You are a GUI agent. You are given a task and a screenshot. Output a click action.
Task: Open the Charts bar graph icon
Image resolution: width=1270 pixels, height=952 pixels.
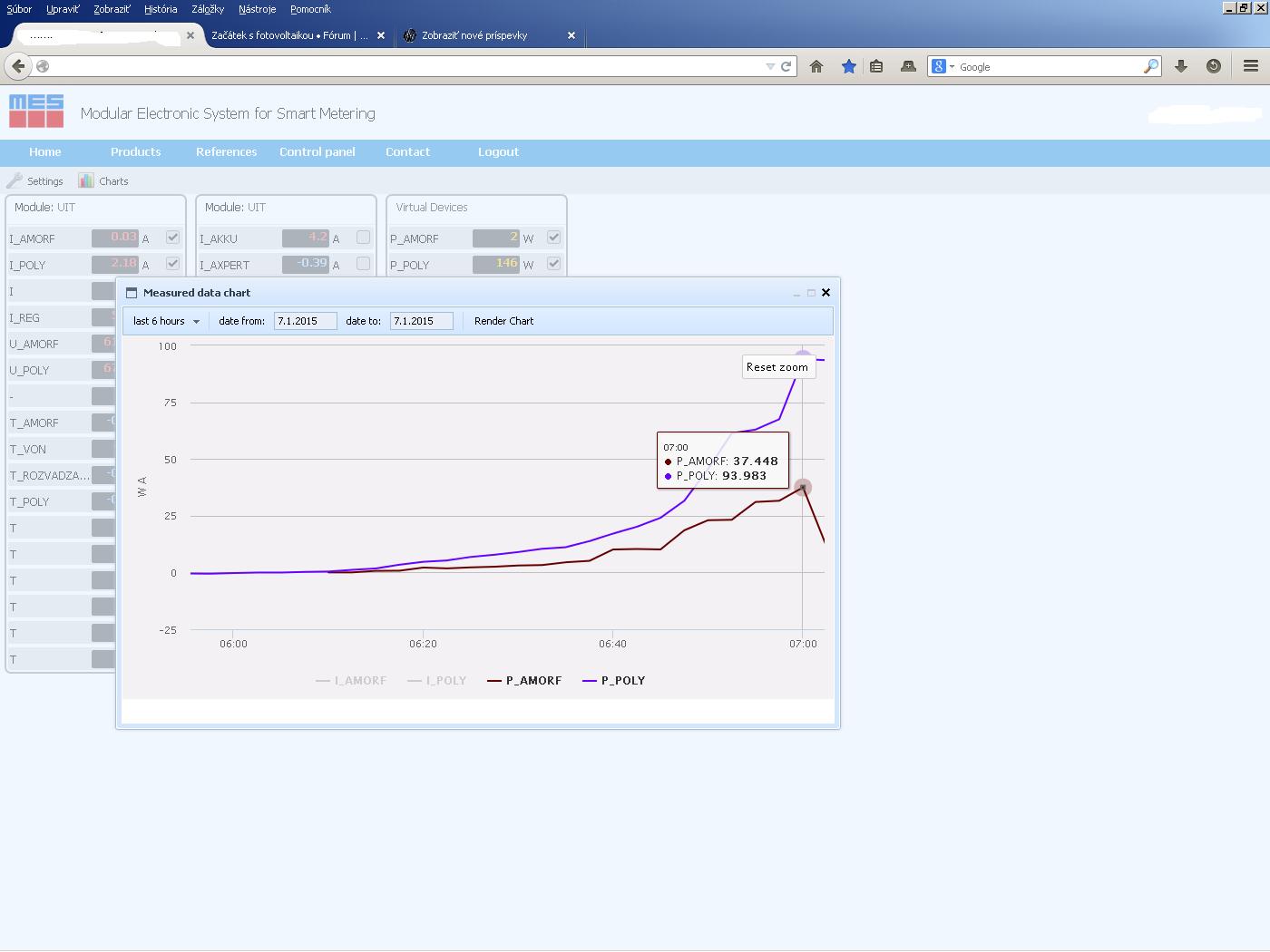86,180
